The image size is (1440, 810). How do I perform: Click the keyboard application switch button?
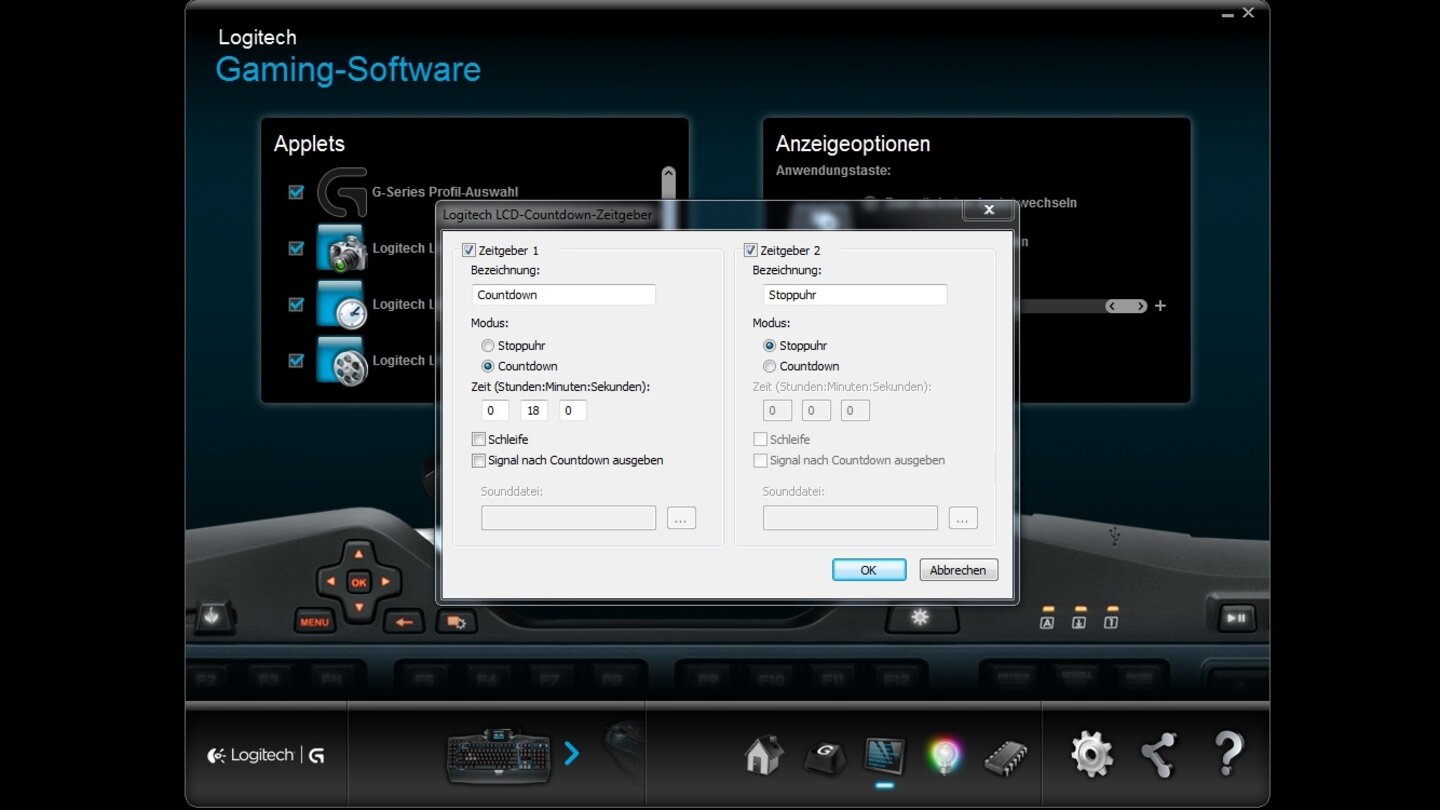point(456,622)
